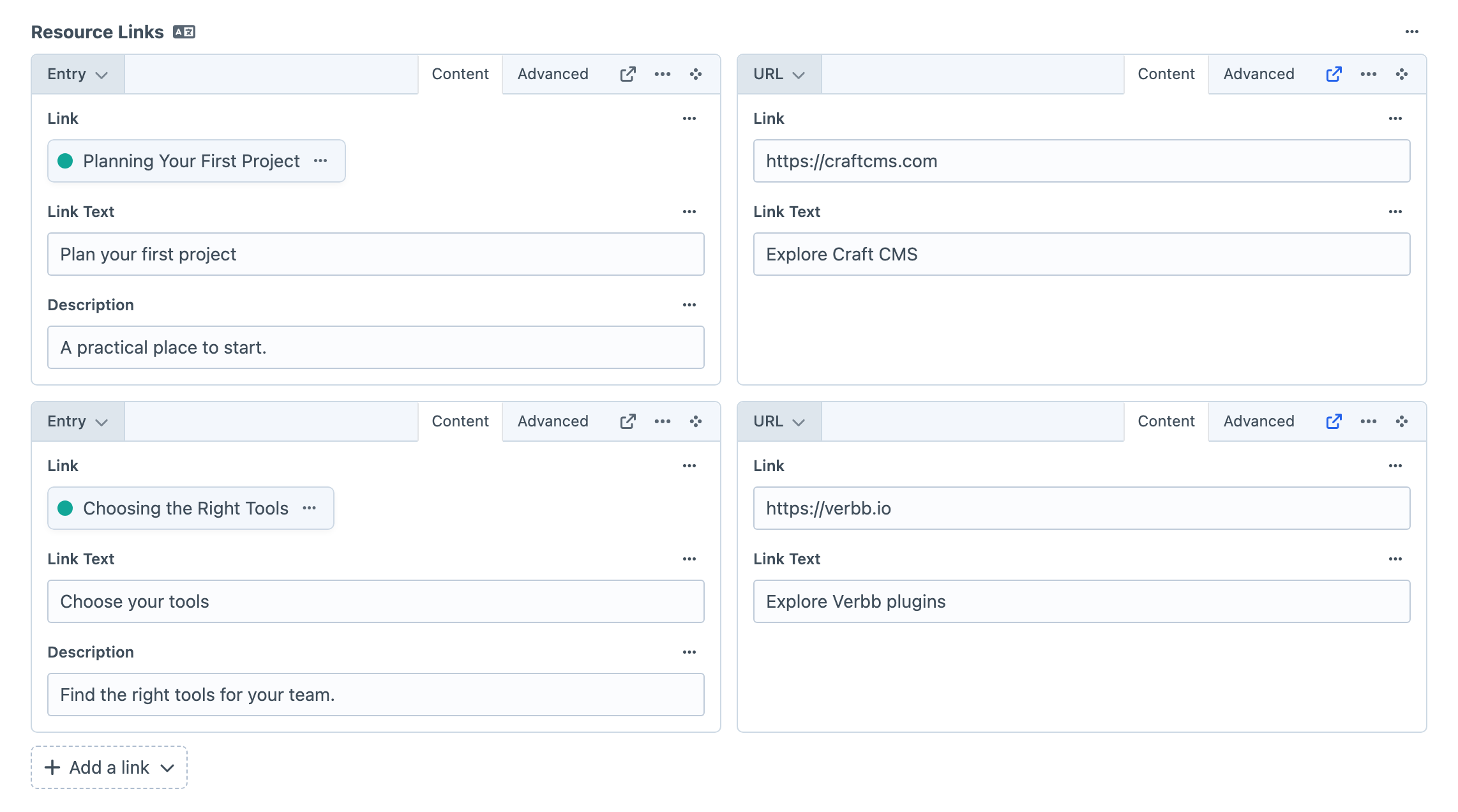Open block actions menu for Choosing the Right Tools block
Image resolution: width=1458 pixels, height=812 pixels.
click(663, 421)
